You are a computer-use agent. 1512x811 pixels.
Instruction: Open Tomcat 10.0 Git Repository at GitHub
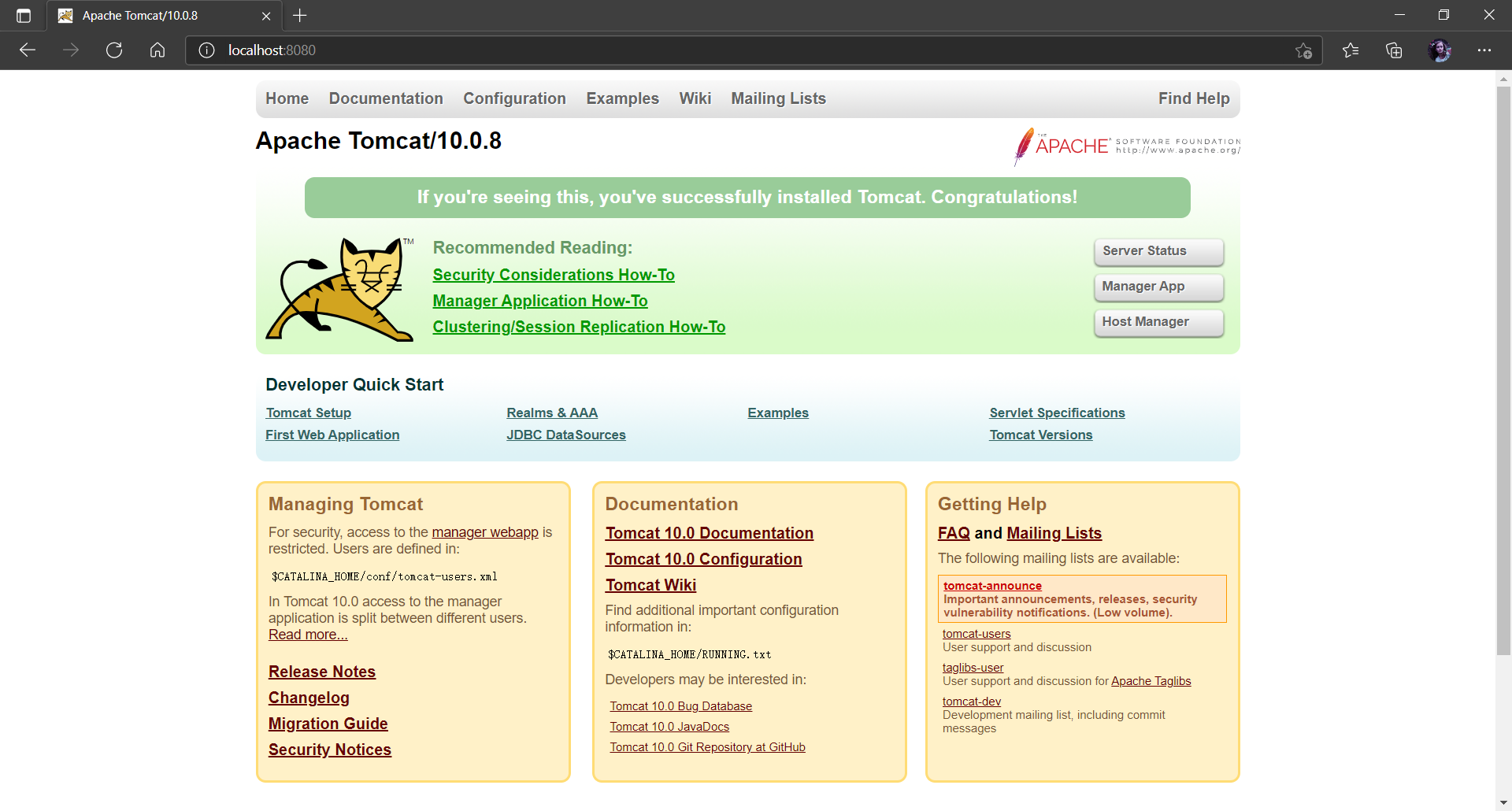coord(708,747)
